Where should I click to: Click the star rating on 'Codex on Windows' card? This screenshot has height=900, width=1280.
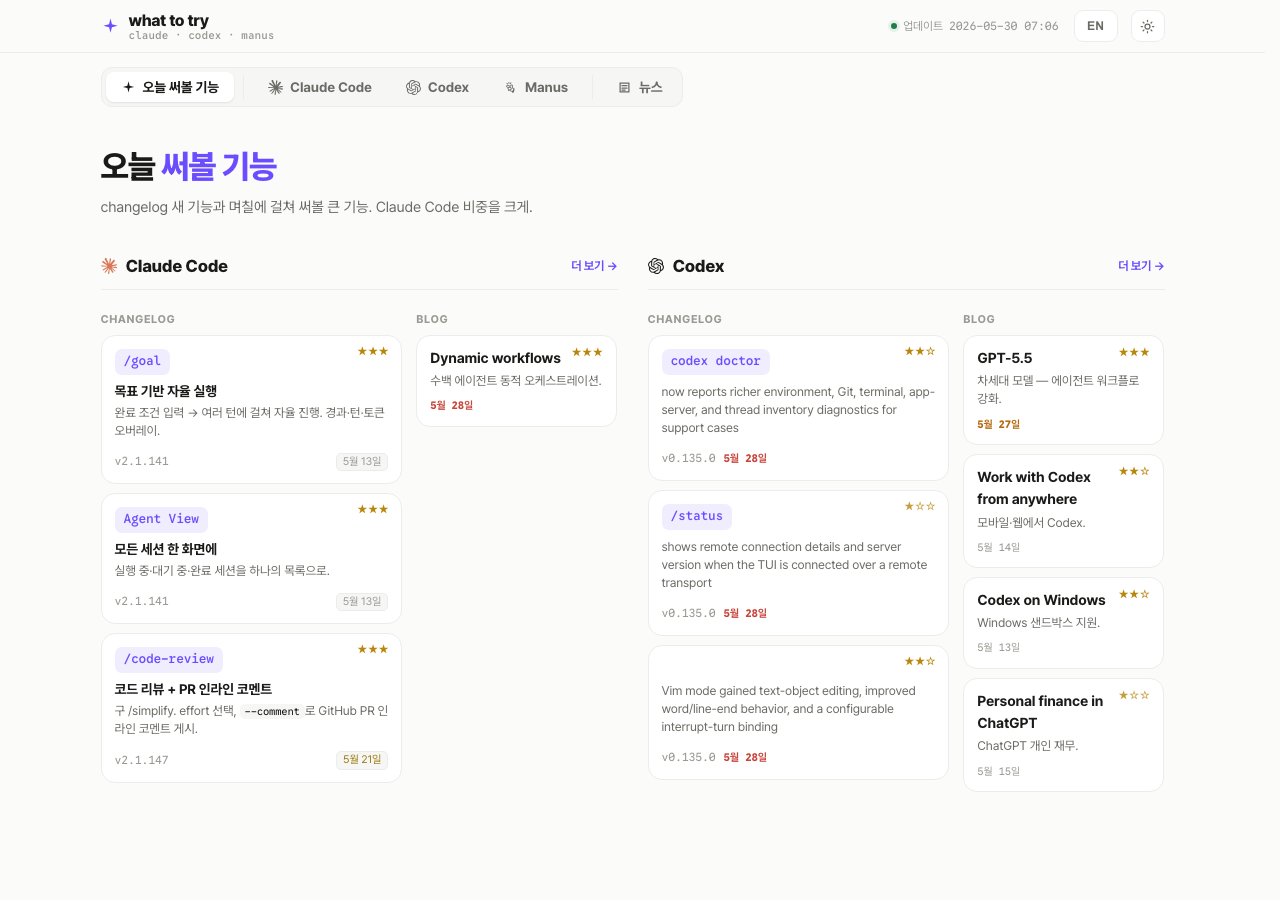click(x=1134, y=594)
